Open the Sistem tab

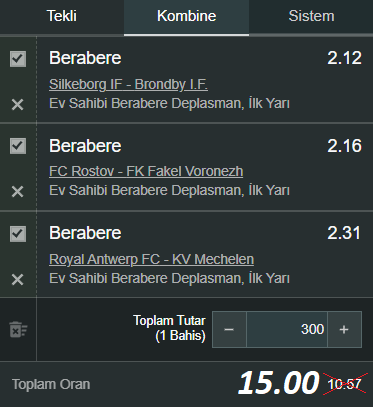[311, 16]
